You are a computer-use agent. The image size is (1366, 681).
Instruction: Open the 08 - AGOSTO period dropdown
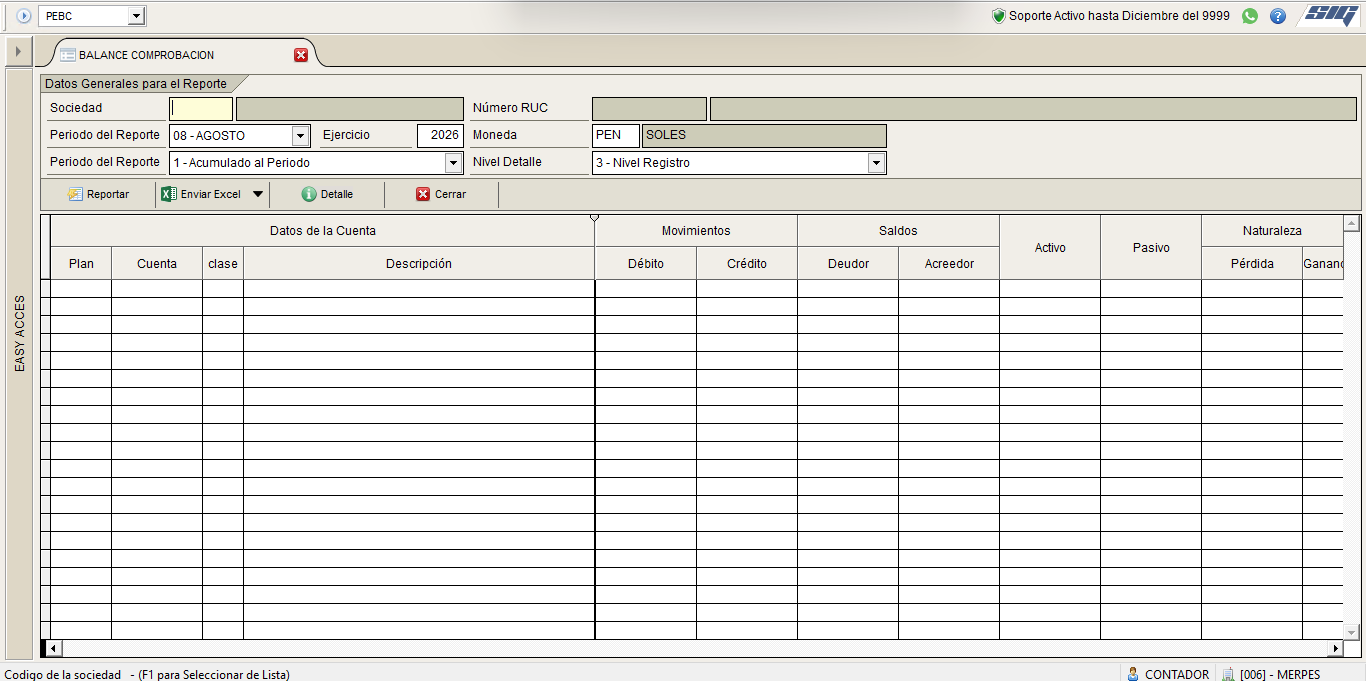coord(301,135)
